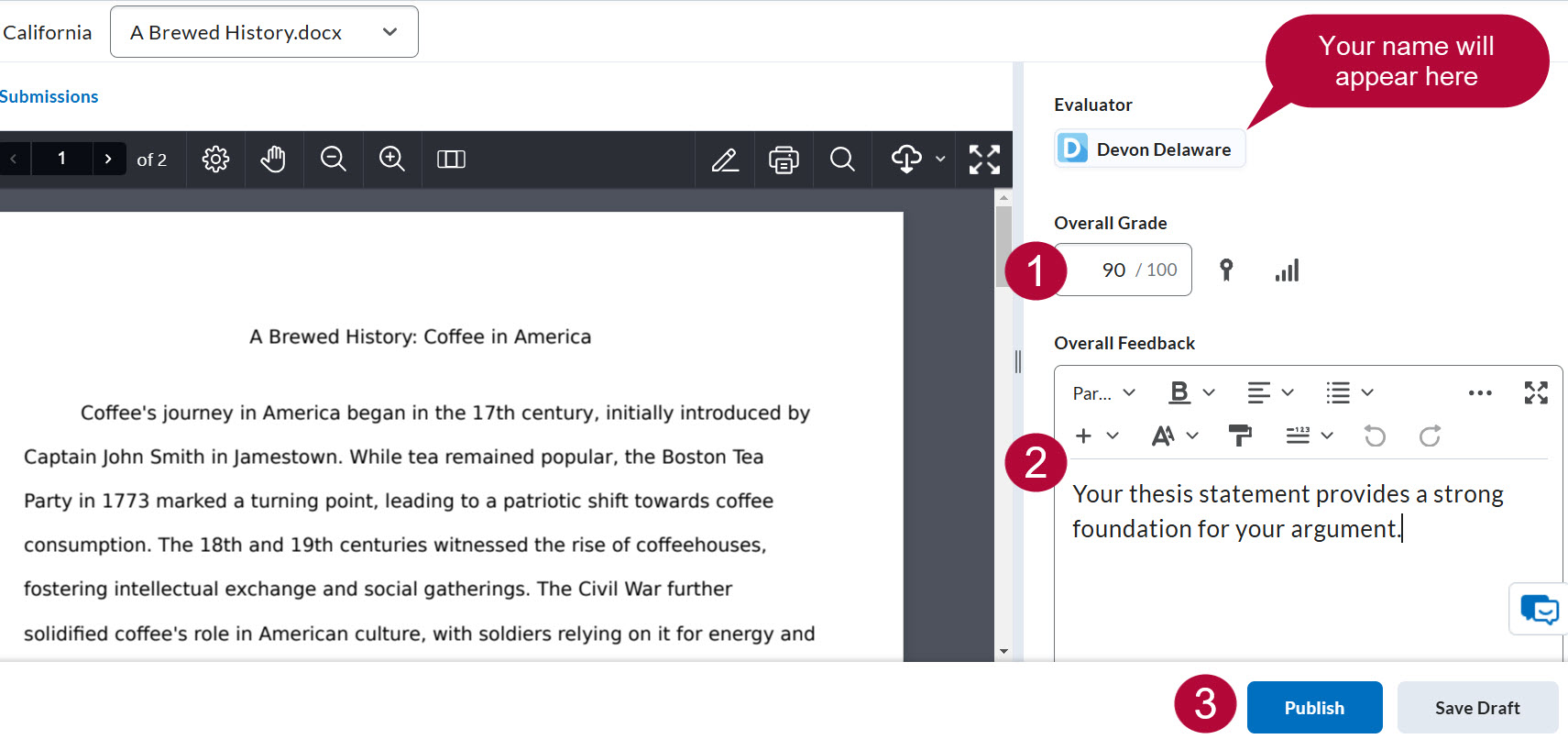Image resolution: width=1568 pixels, height=750 pixels.
Task: Open the Paragraph format dropdown
Action: click(x=1103, y=392)
